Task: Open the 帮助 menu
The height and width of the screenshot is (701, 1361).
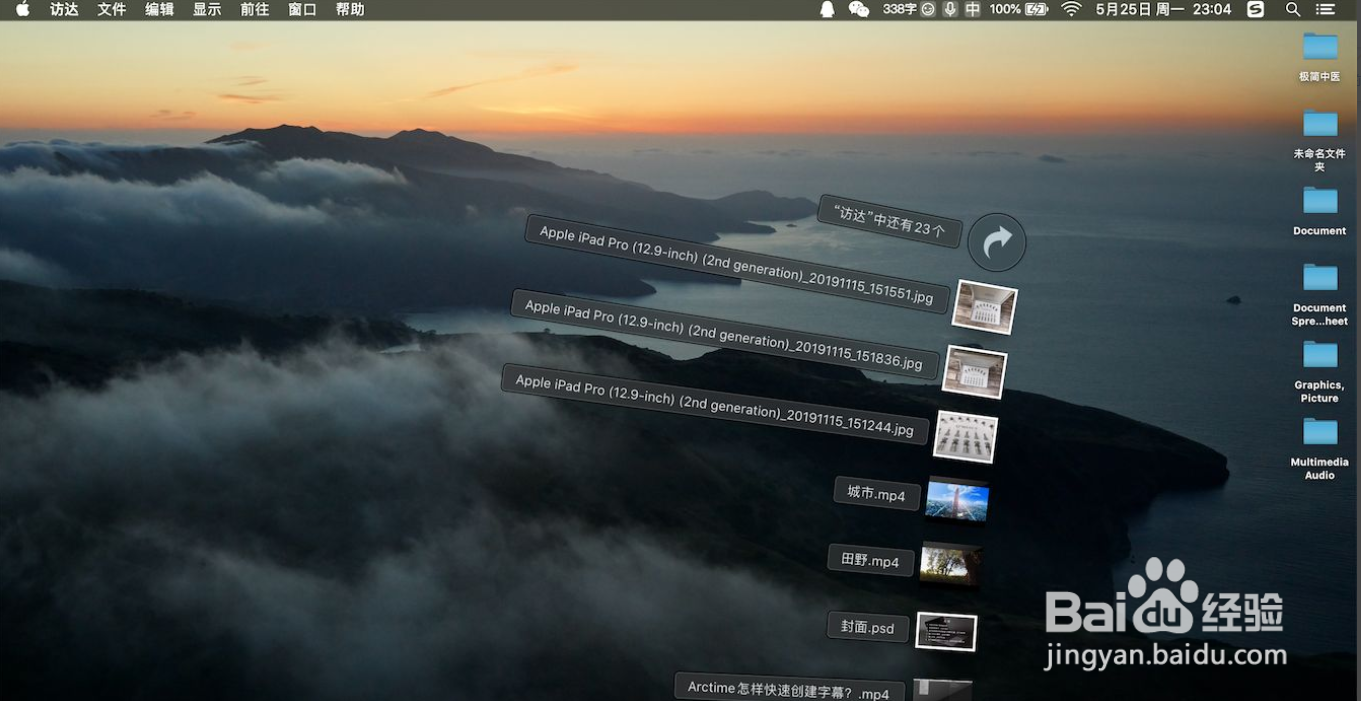Action: 350,9
